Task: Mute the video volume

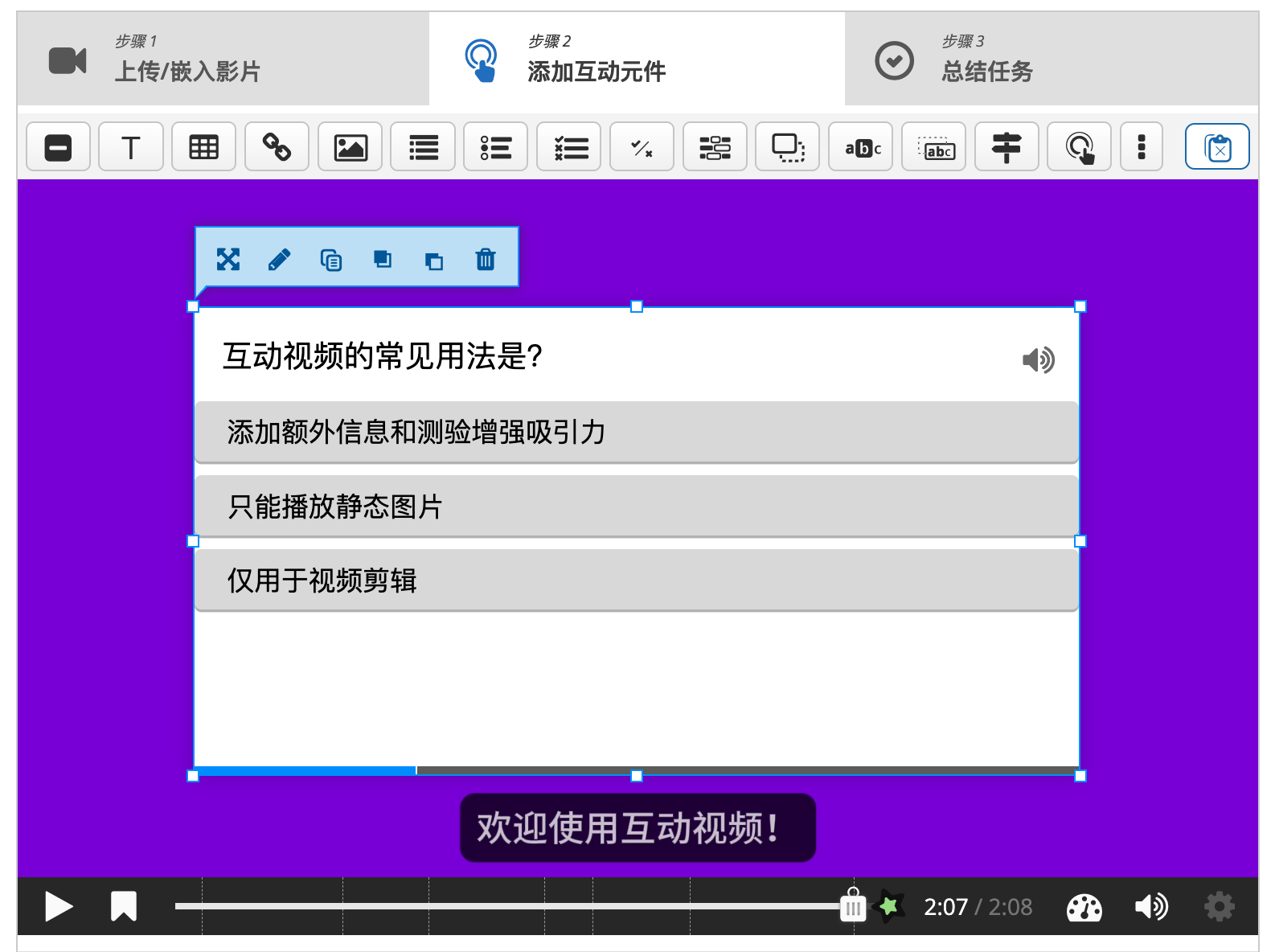Action: click(1151, 907)
